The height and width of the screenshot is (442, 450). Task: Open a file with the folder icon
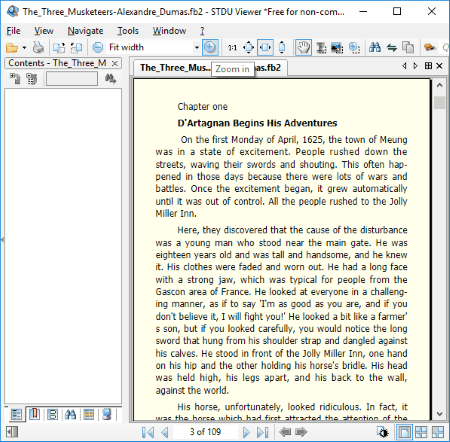(x=12, y=48)
